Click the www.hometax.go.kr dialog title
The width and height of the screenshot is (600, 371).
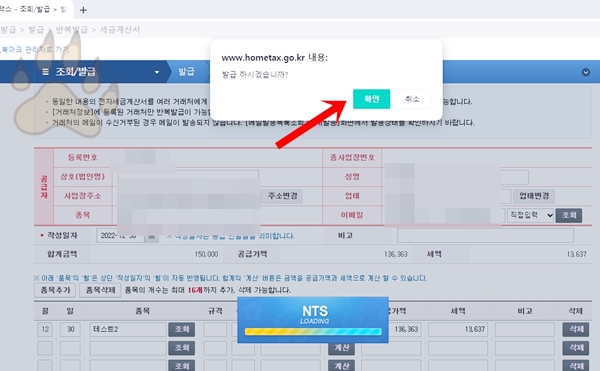coord(274,58)
